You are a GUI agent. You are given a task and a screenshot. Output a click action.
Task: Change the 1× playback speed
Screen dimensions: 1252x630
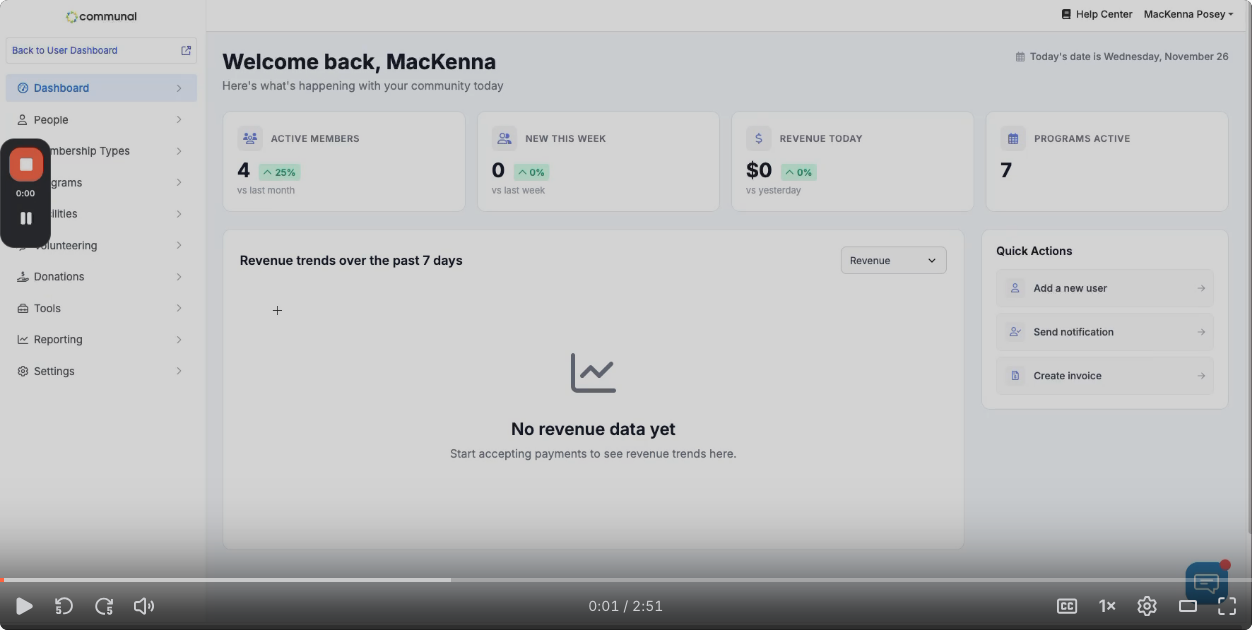coord(1107,606)
